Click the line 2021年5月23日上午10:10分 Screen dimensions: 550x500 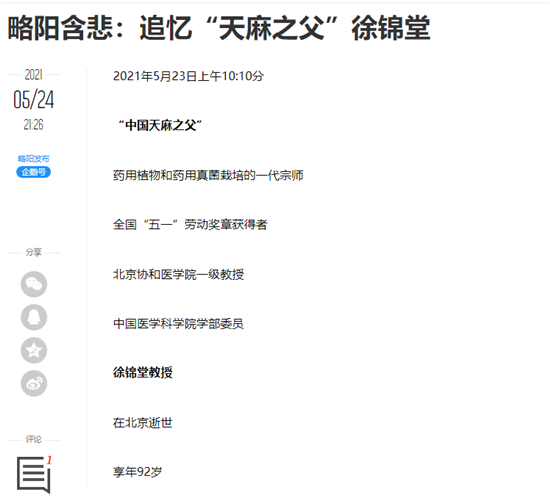188,76
